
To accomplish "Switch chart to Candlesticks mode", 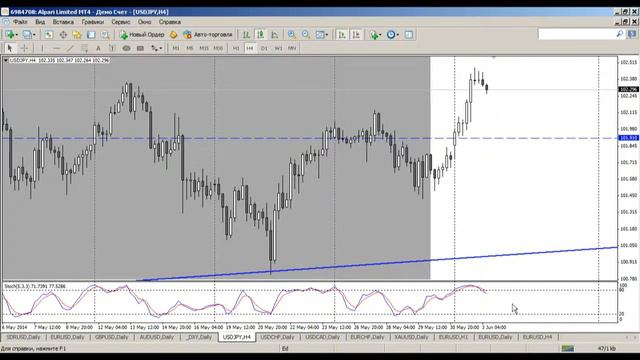I will pyautogui.click(x=260, y=35).
